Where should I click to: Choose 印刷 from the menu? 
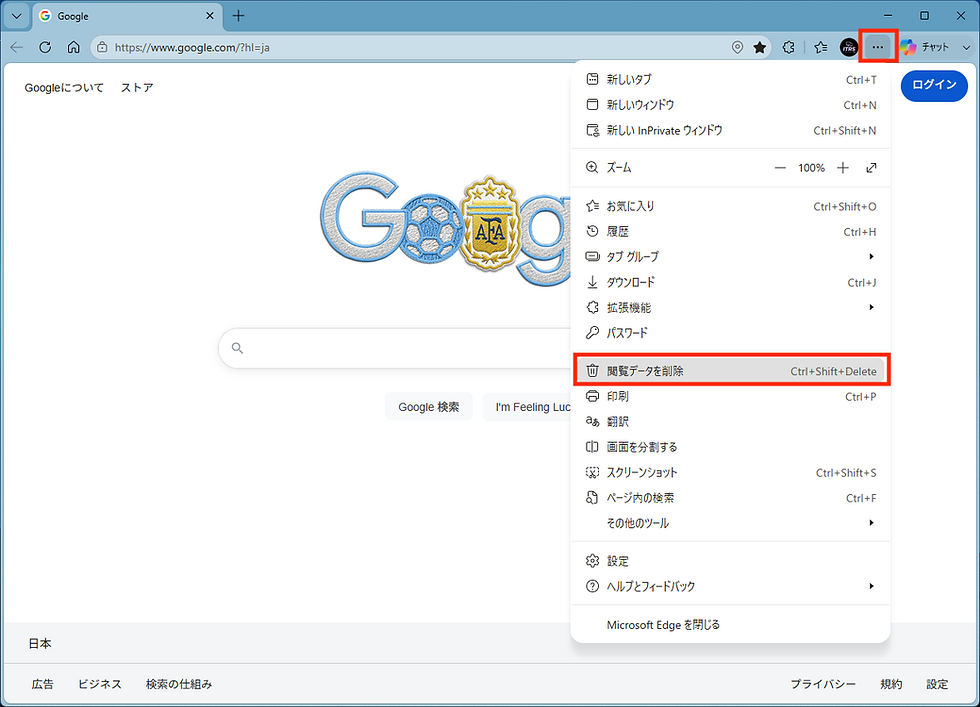[730, 397]
